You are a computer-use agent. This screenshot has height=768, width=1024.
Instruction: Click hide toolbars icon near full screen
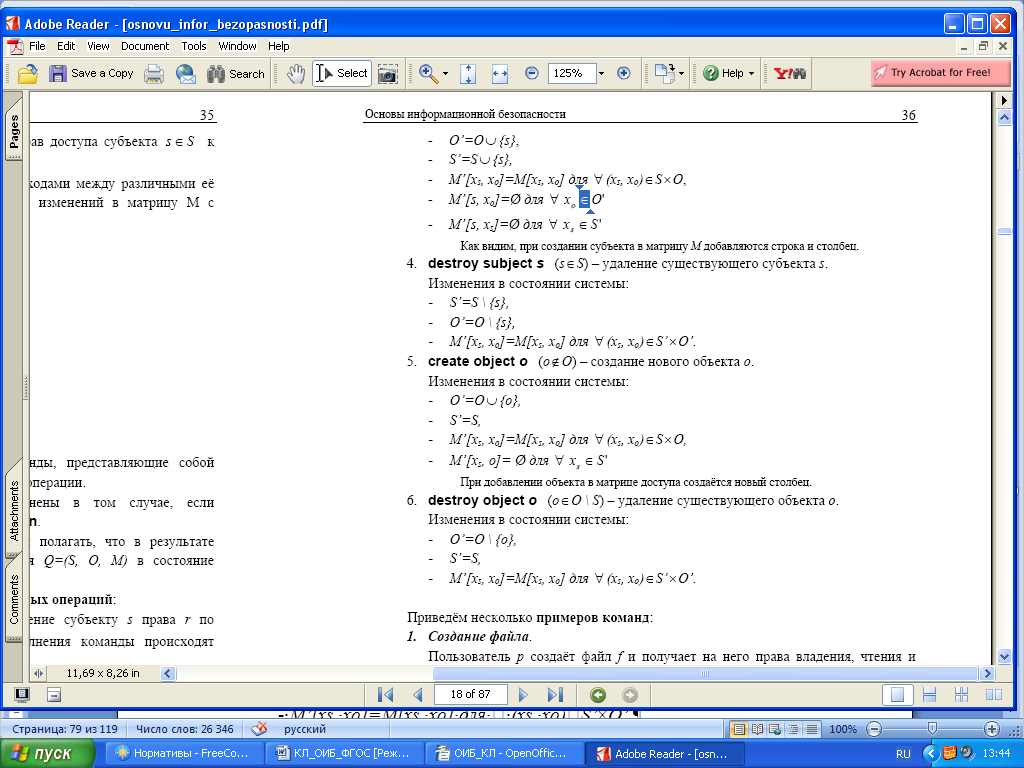point(54,695)
